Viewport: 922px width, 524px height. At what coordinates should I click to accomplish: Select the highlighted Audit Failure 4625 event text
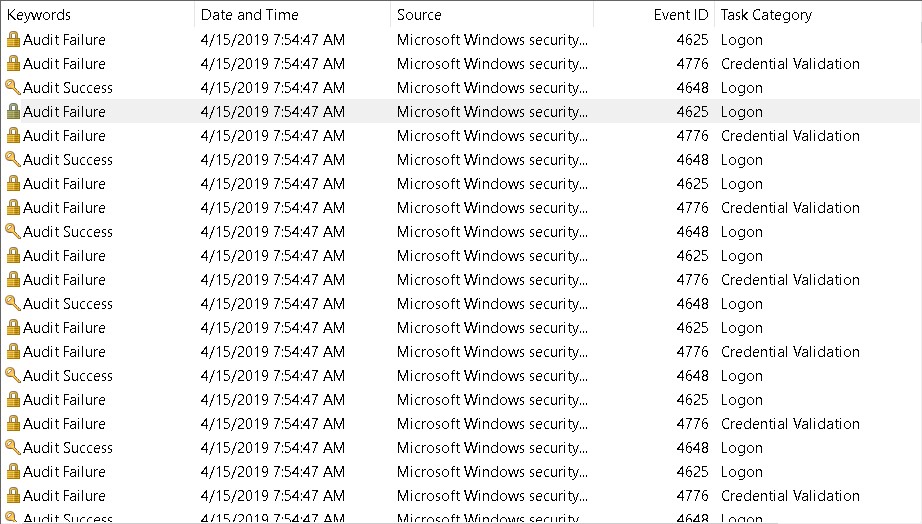click(x=64, y=112)
